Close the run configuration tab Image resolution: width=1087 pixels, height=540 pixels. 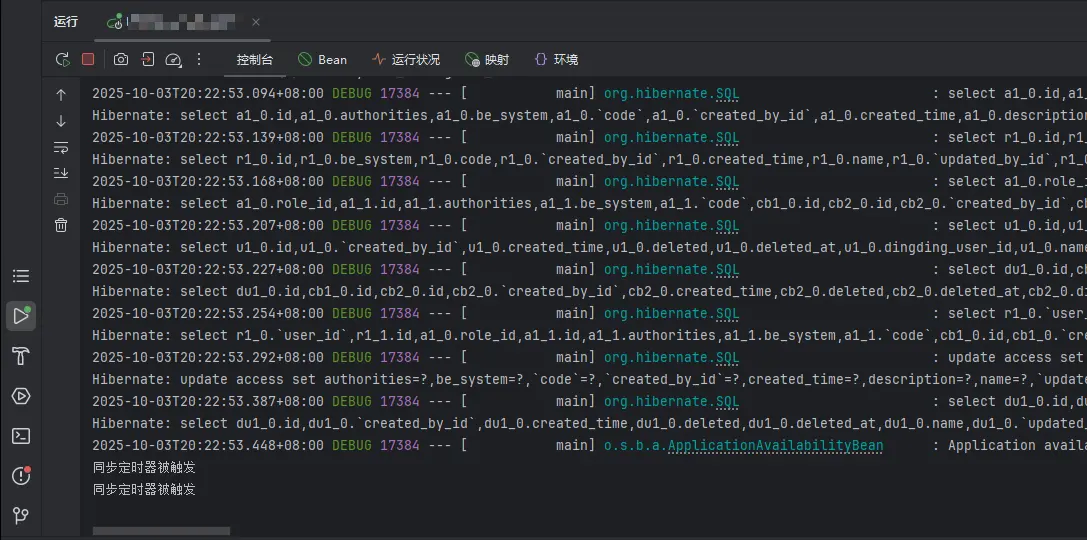257,21
